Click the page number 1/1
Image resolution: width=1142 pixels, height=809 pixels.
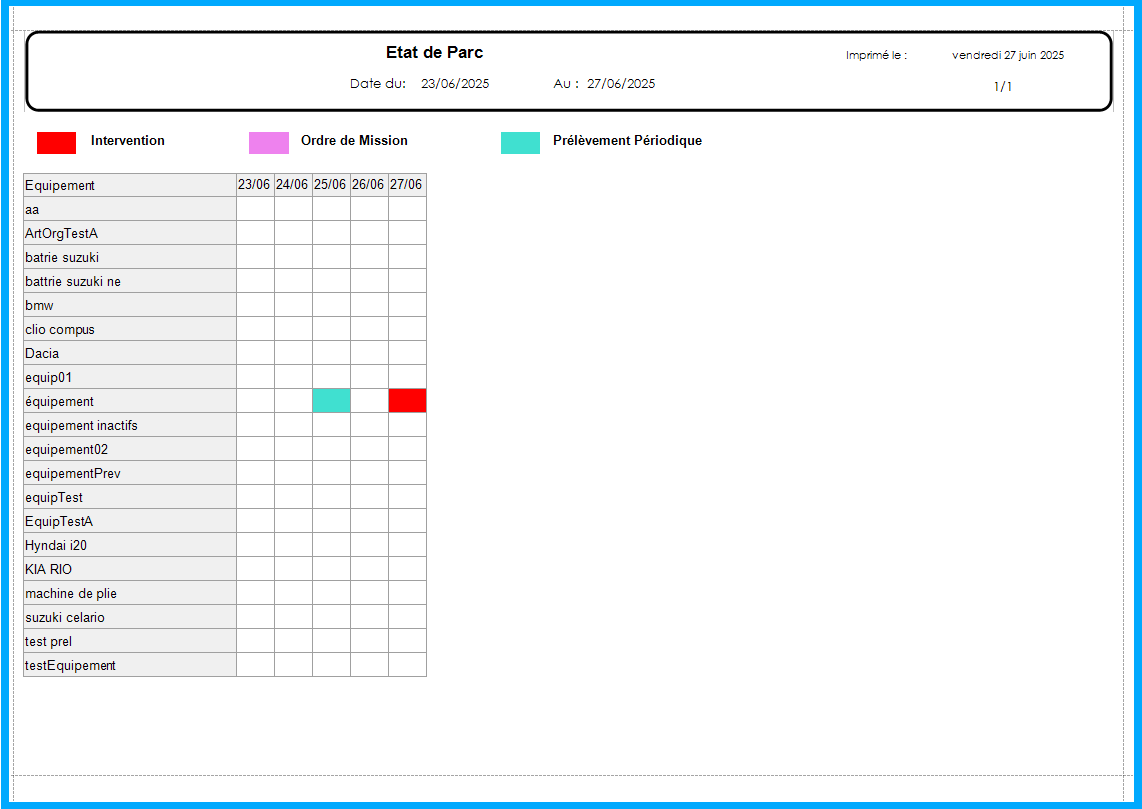1002,87
